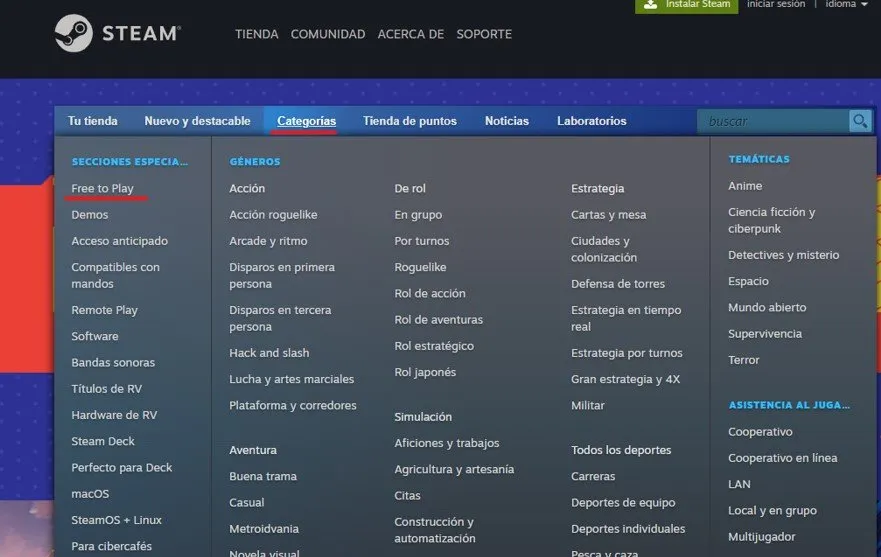
Task: Select macOS category
Action: pyautogui.click(x=90, y=493)
